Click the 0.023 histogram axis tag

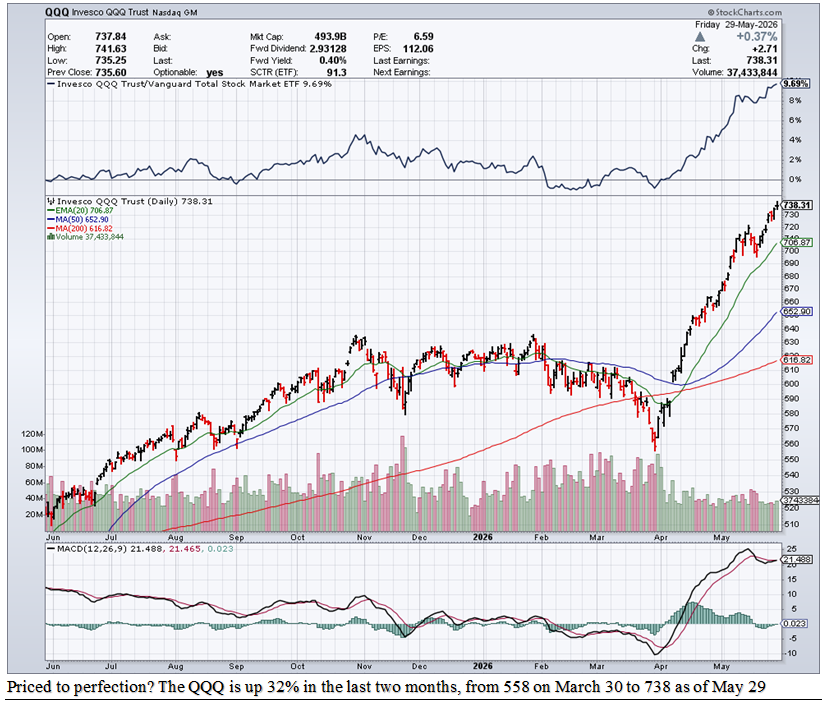[x=794, y=623]
